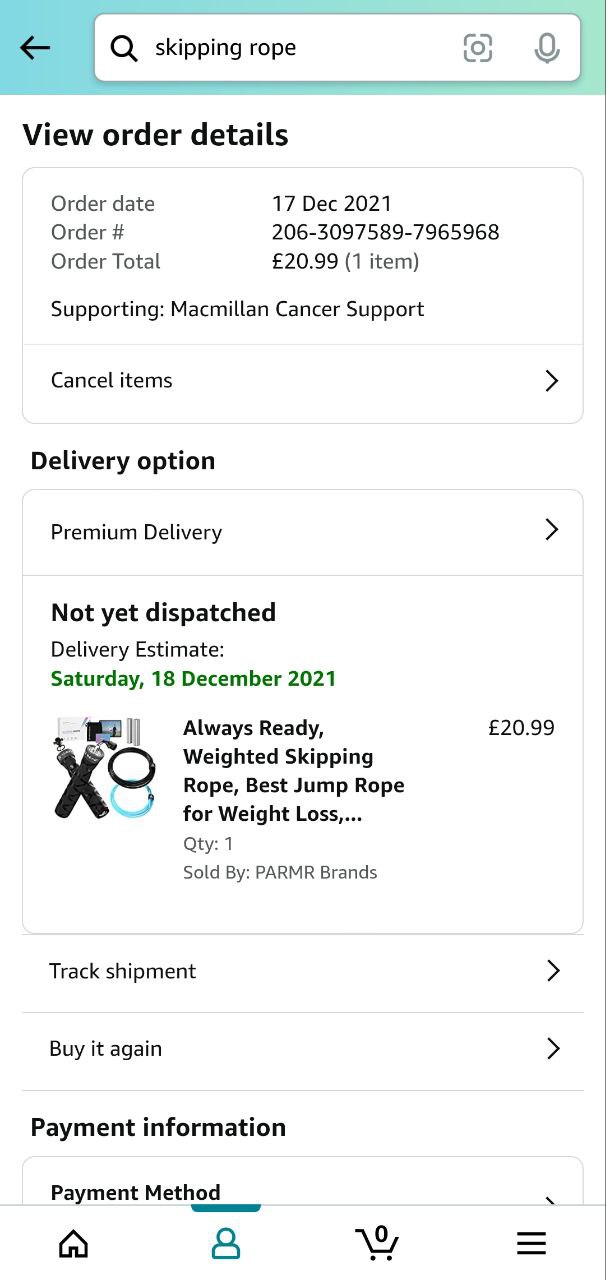Open the Payment Method section
The width and height of the screenshot is (606, 1280).
tap(136, 1192)
